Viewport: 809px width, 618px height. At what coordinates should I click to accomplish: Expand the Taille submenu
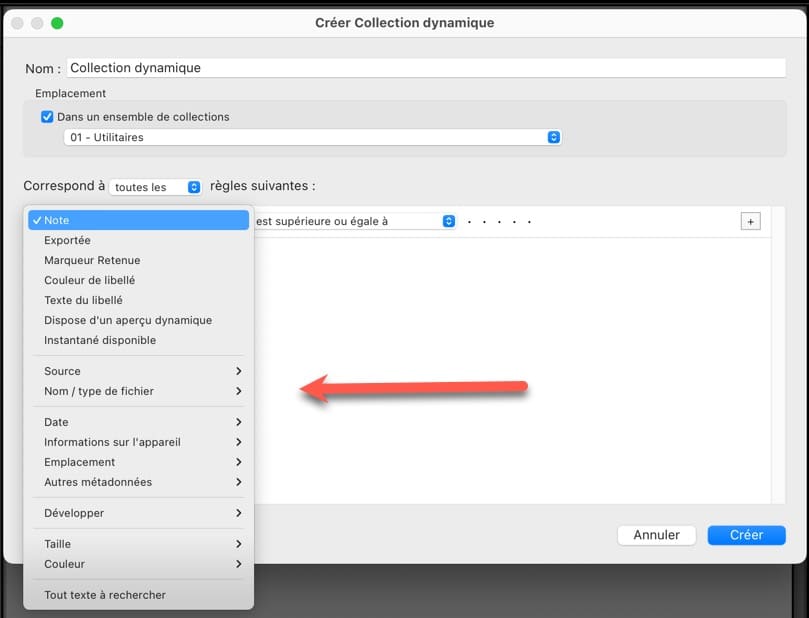click(138, 544)
